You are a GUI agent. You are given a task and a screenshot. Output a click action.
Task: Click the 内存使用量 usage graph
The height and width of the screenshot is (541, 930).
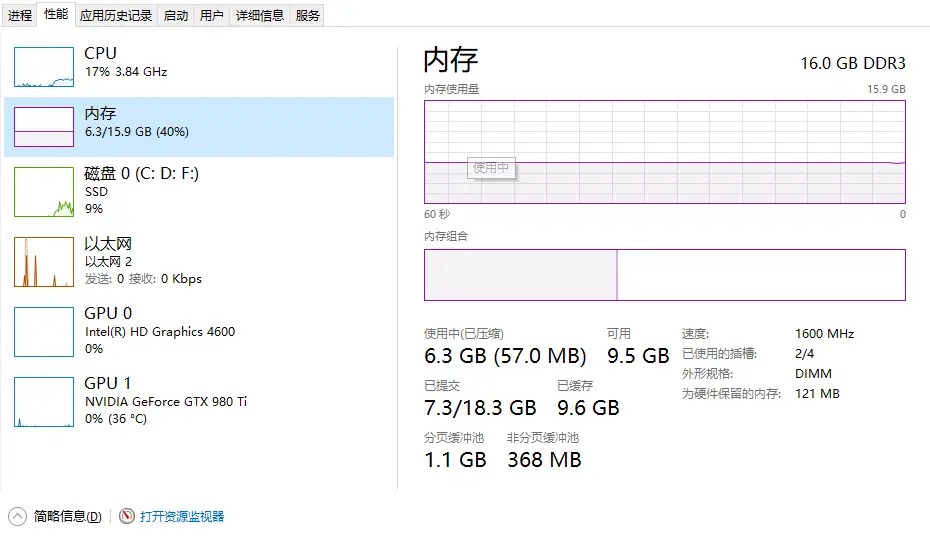tap(664, 151)
